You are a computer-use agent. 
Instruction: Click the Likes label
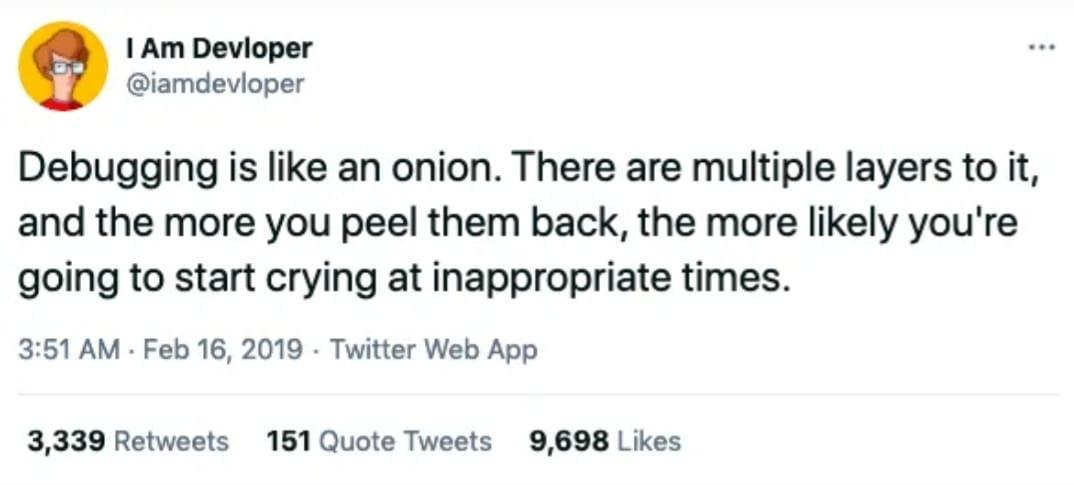click(x=648, y=441)
